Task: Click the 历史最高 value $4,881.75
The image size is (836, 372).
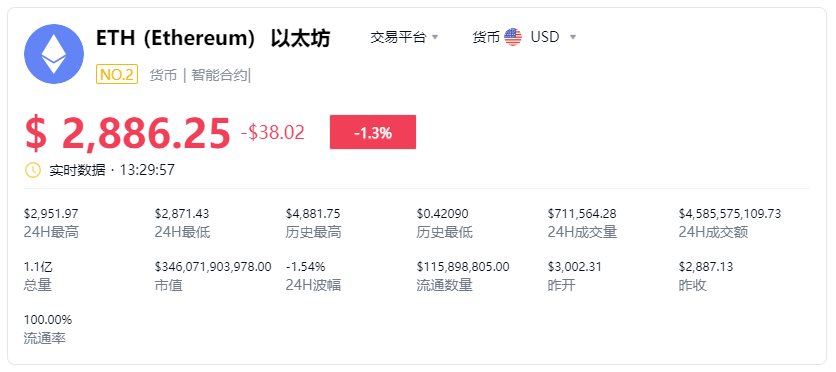Action: (x=313, y=214)
